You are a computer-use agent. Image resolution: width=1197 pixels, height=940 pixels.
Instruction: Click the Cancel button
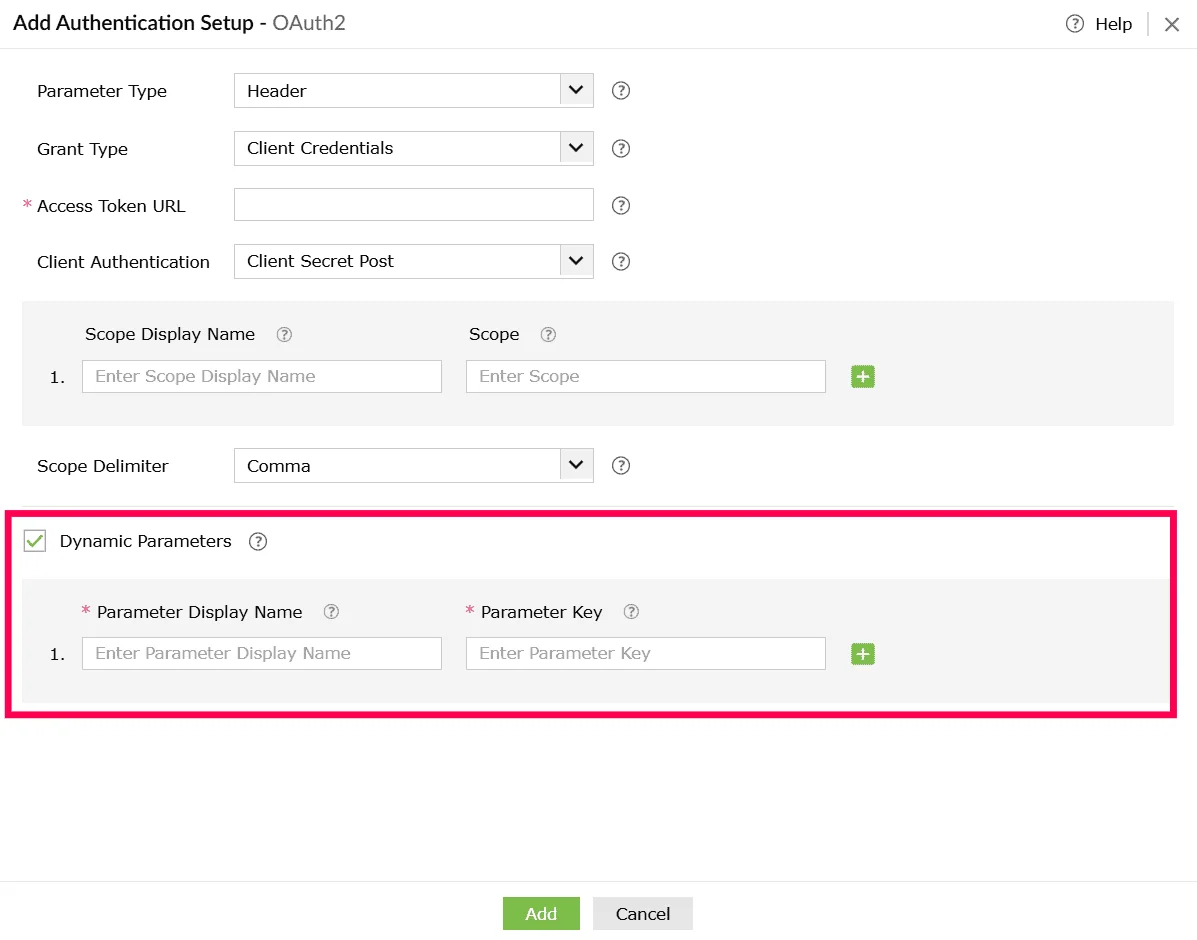643,913
